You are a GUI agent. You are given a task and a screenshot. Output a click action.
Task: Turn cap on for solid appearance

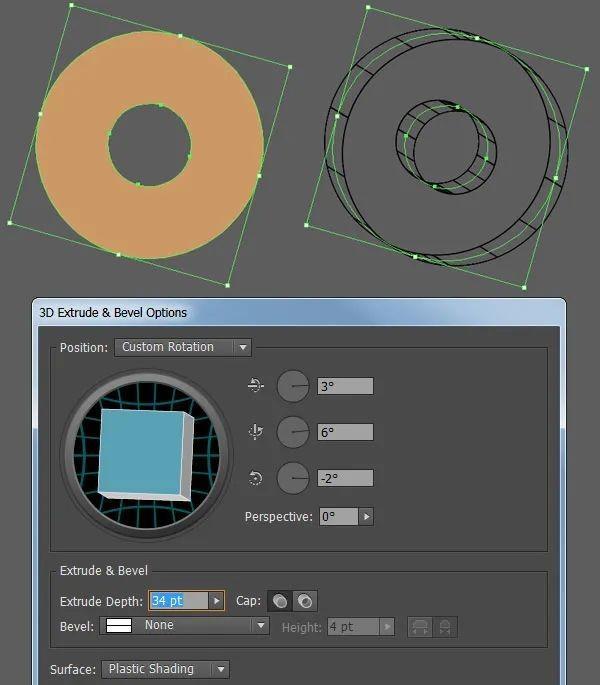280,601
